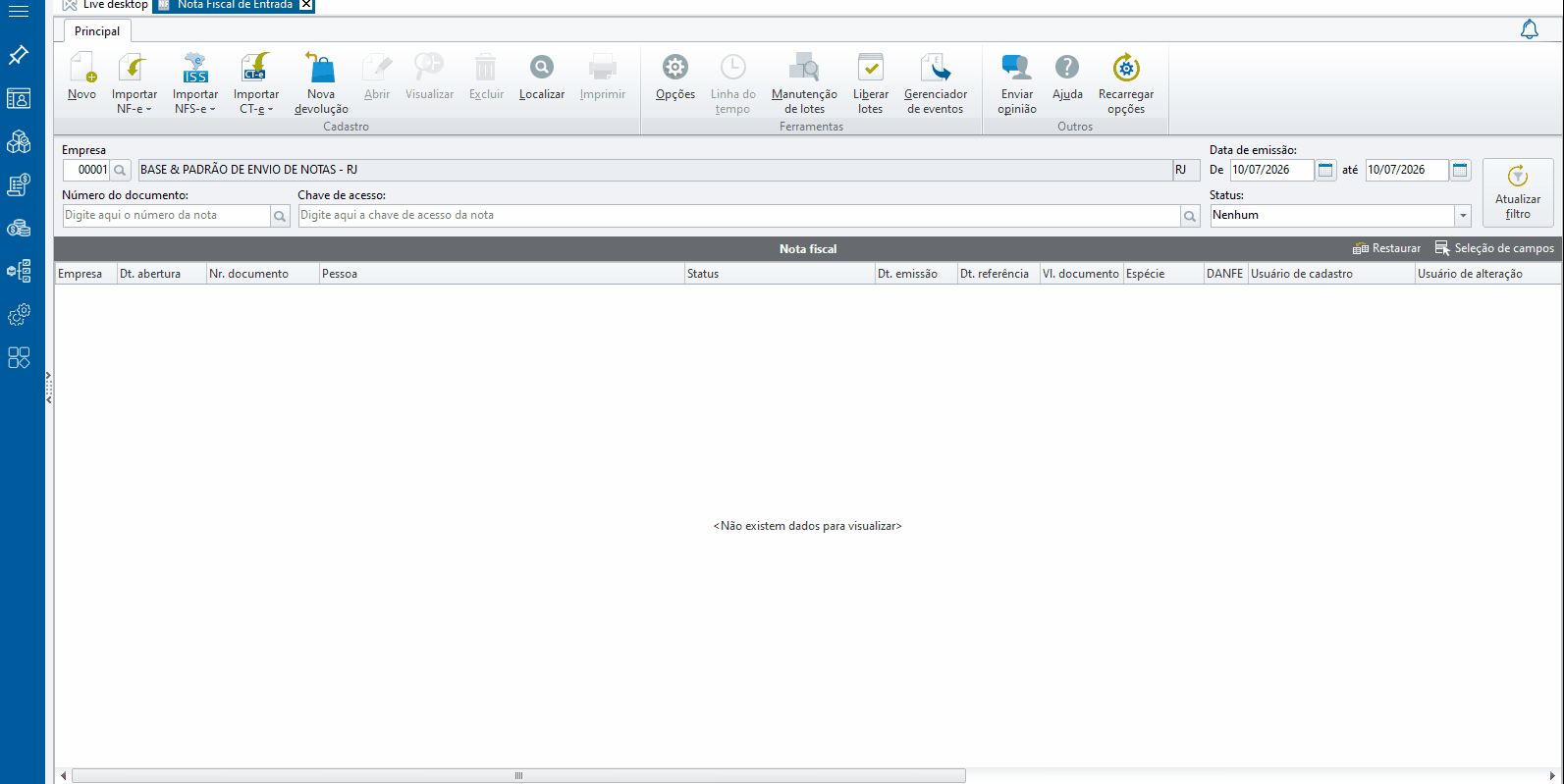1564x784 pixels.
Task: Select the Principal ribbon tab
Action: [x=97, y=31]
